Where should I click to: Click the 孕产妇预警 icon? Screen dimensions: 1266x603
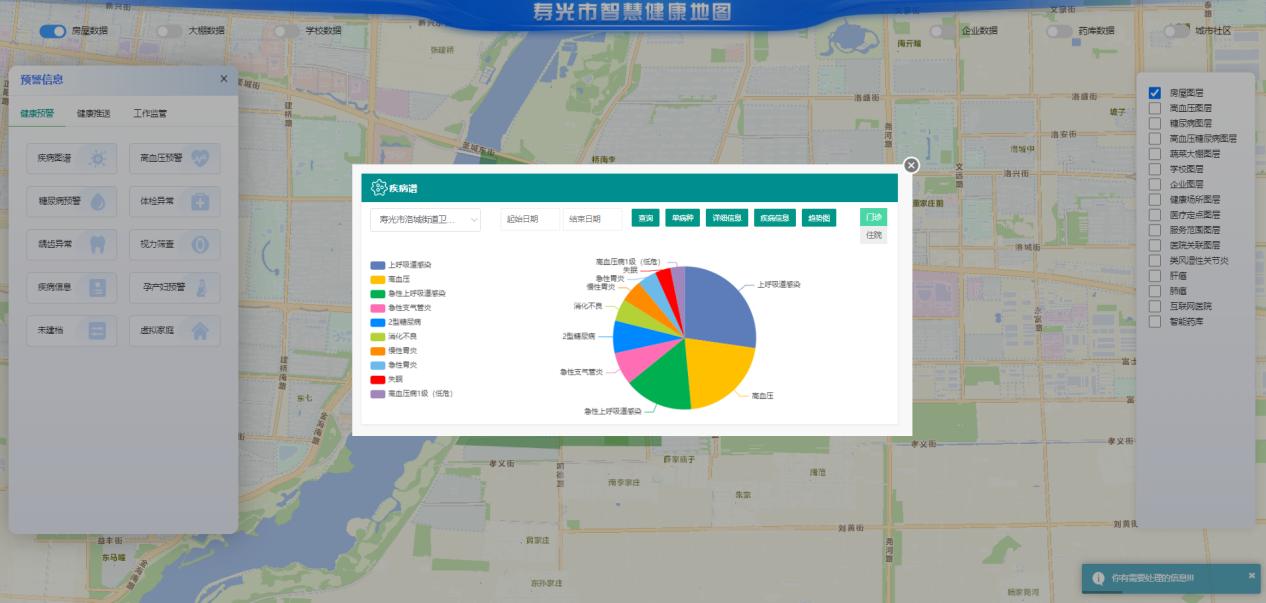(x=201, y=287)
